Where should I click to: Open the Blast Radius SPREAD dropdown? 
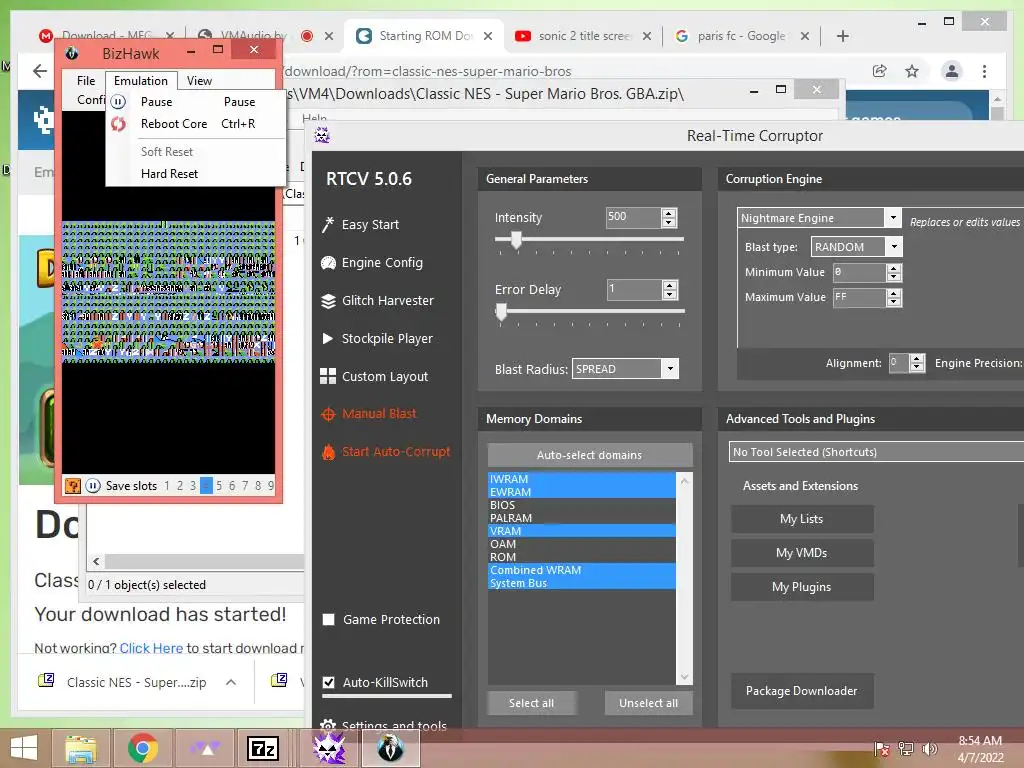tap(670, 369)
